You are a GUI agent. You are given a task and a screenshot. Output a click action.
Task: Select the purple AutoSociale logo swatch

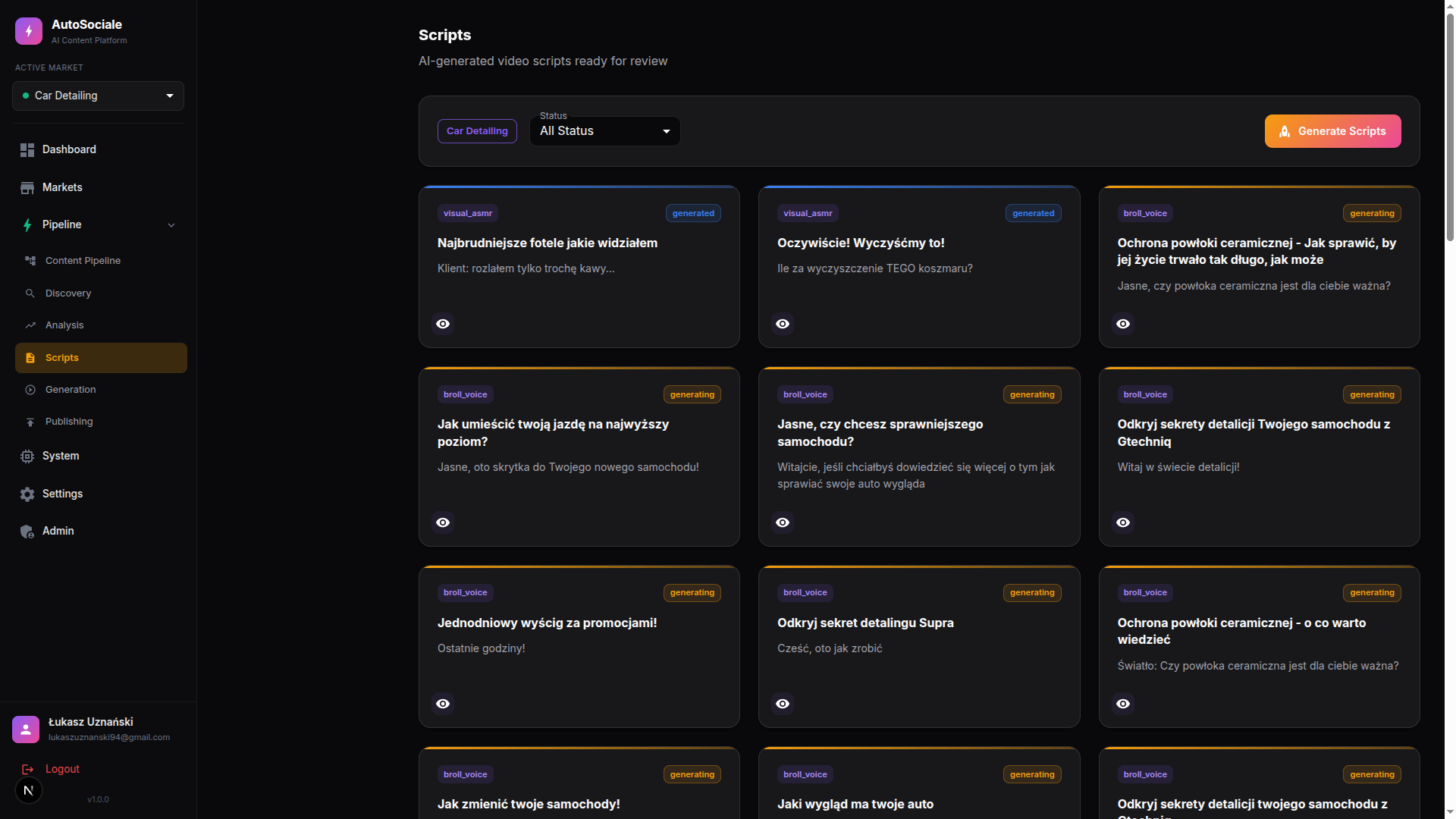(x=28, y=31)
